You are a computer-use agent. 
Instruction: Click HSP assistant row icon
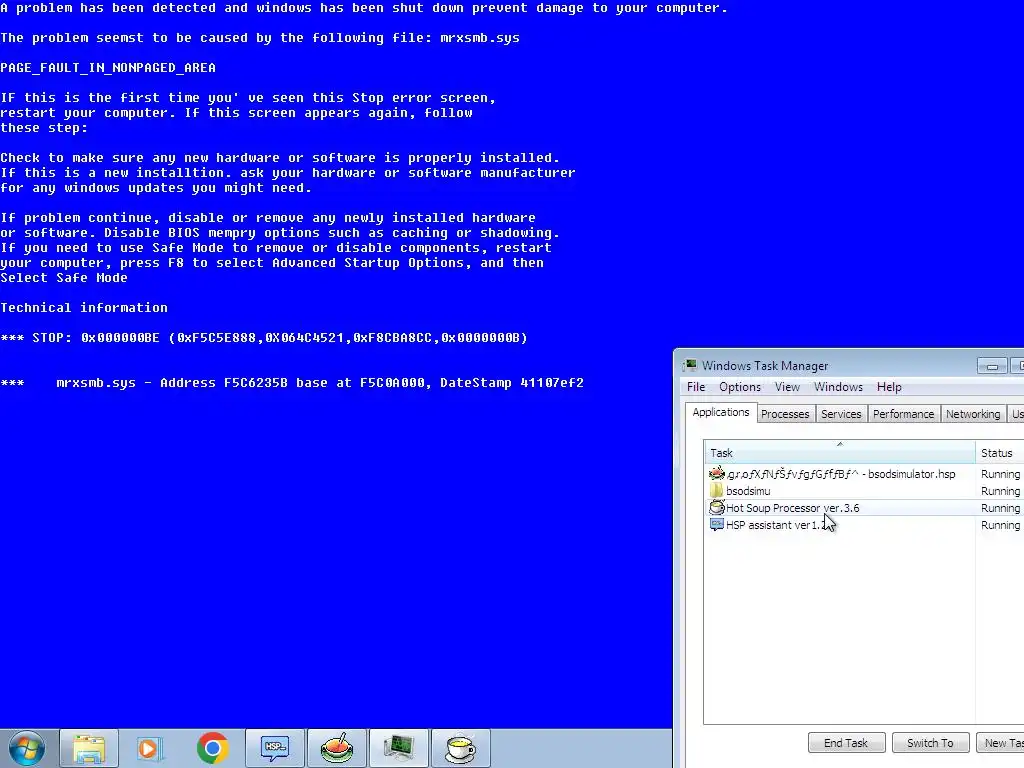tap(717, 524)
